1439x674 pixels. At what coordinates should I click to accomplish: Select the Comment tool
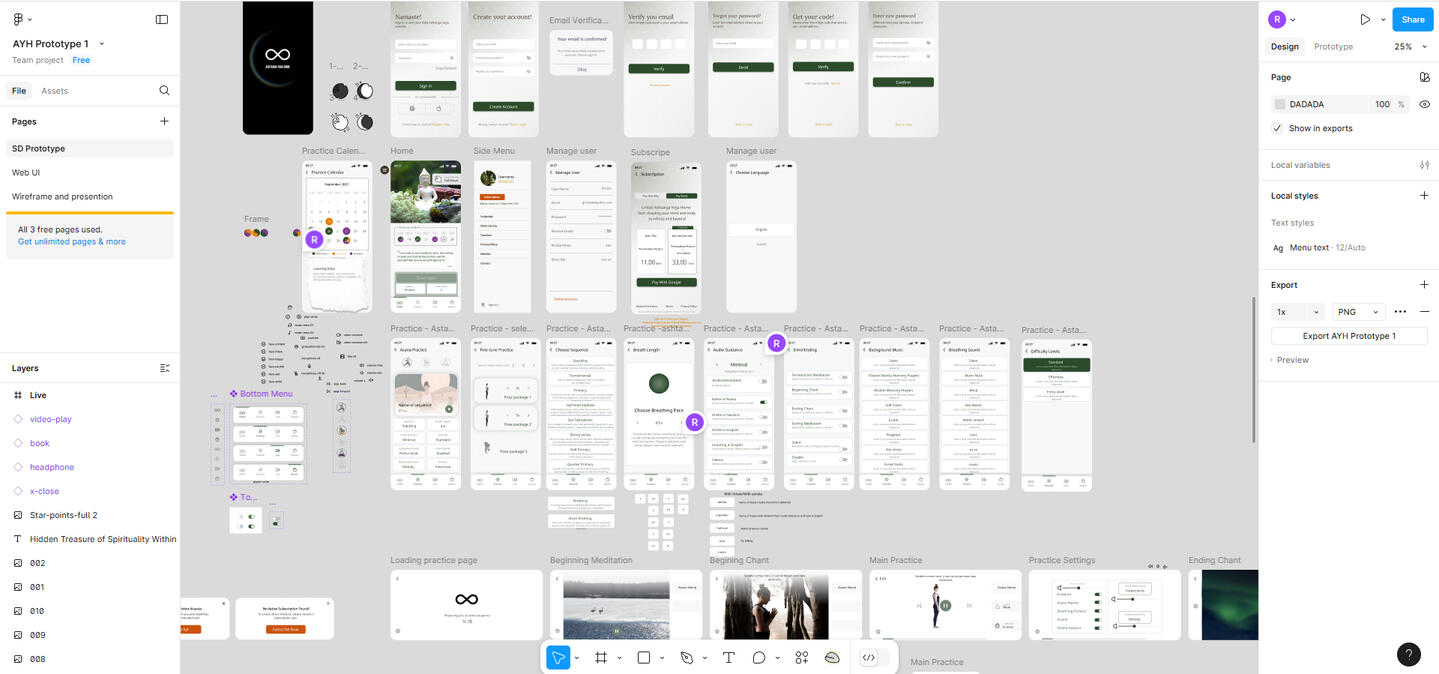pos(759,657)
